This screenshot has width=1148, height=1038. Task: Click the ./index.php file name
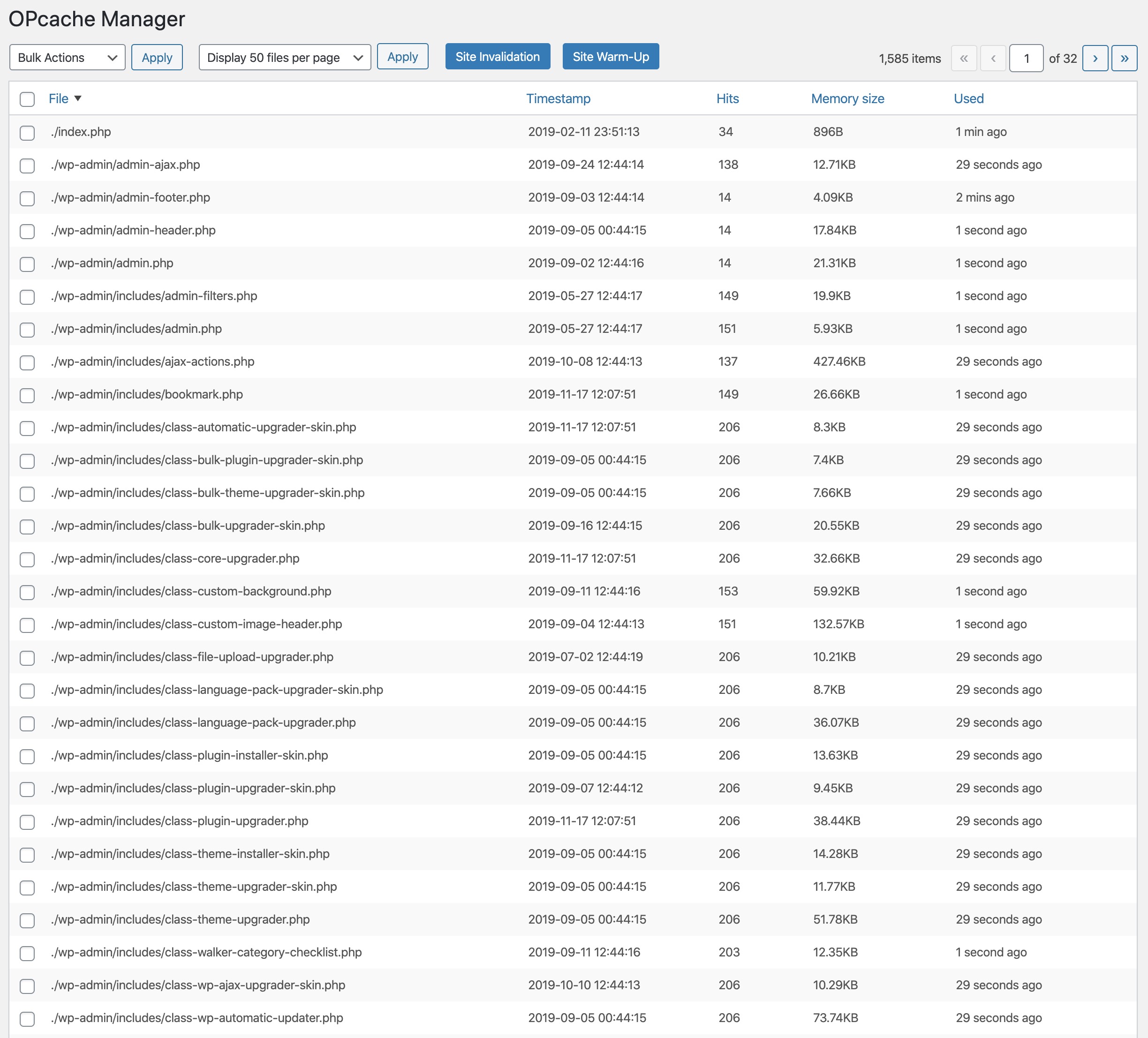(81, 132)
